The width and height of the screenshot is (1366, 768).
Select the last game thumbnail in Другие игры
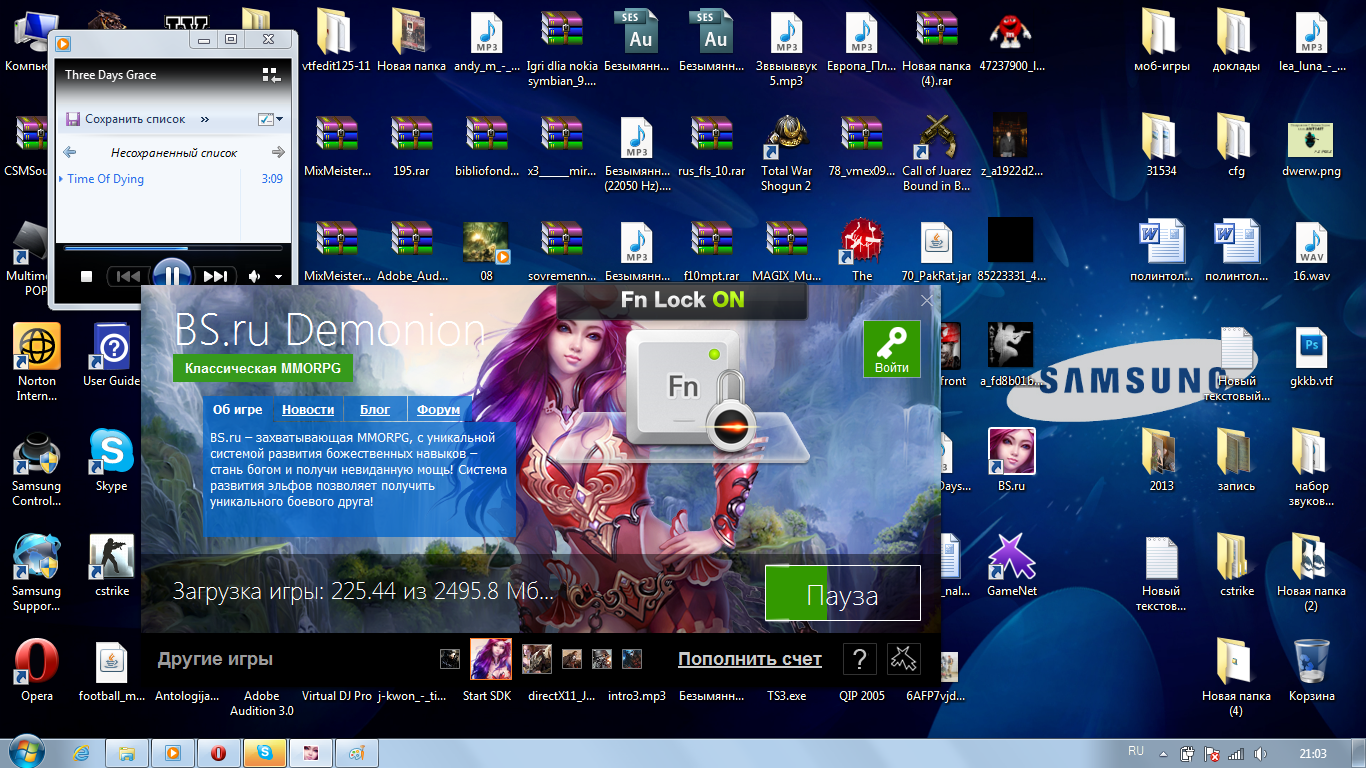tap(632, 659)
